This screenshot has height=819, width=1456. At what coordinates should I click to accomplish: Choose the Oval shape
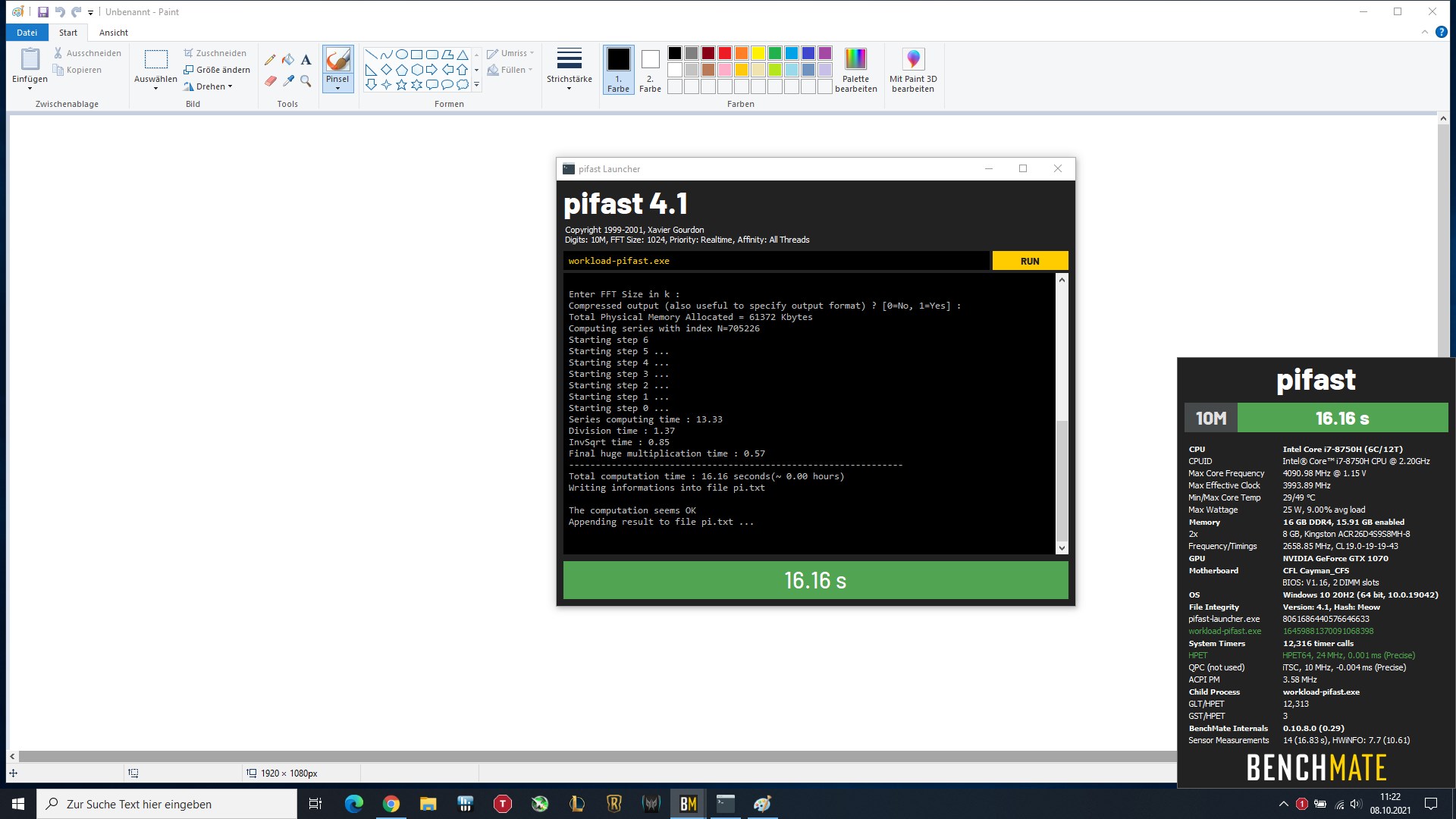coord(401,55)
